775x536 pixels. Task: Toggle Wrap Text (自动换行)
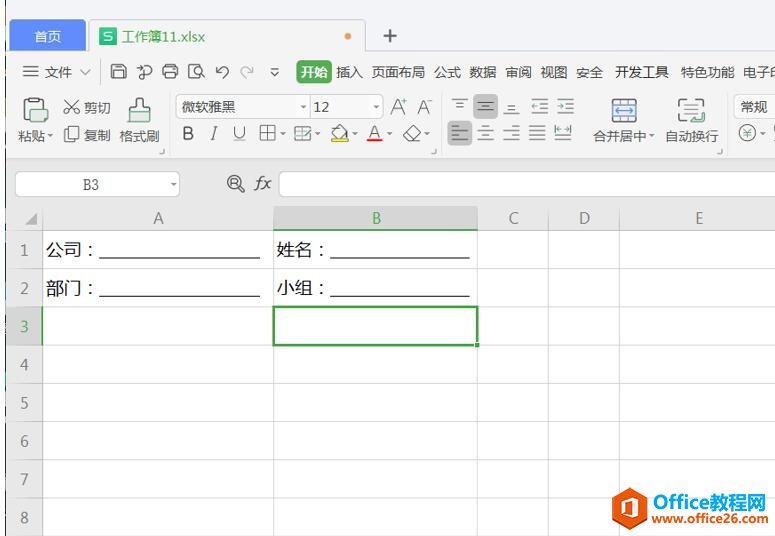[691, 120]
